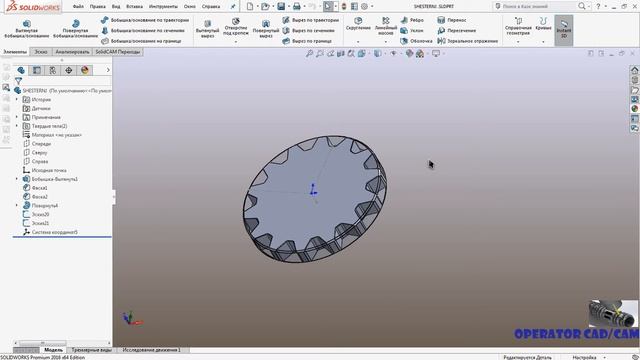The image size is (640, 360).
Task: Select the Линейный массив tool
Action: [385, 25]
